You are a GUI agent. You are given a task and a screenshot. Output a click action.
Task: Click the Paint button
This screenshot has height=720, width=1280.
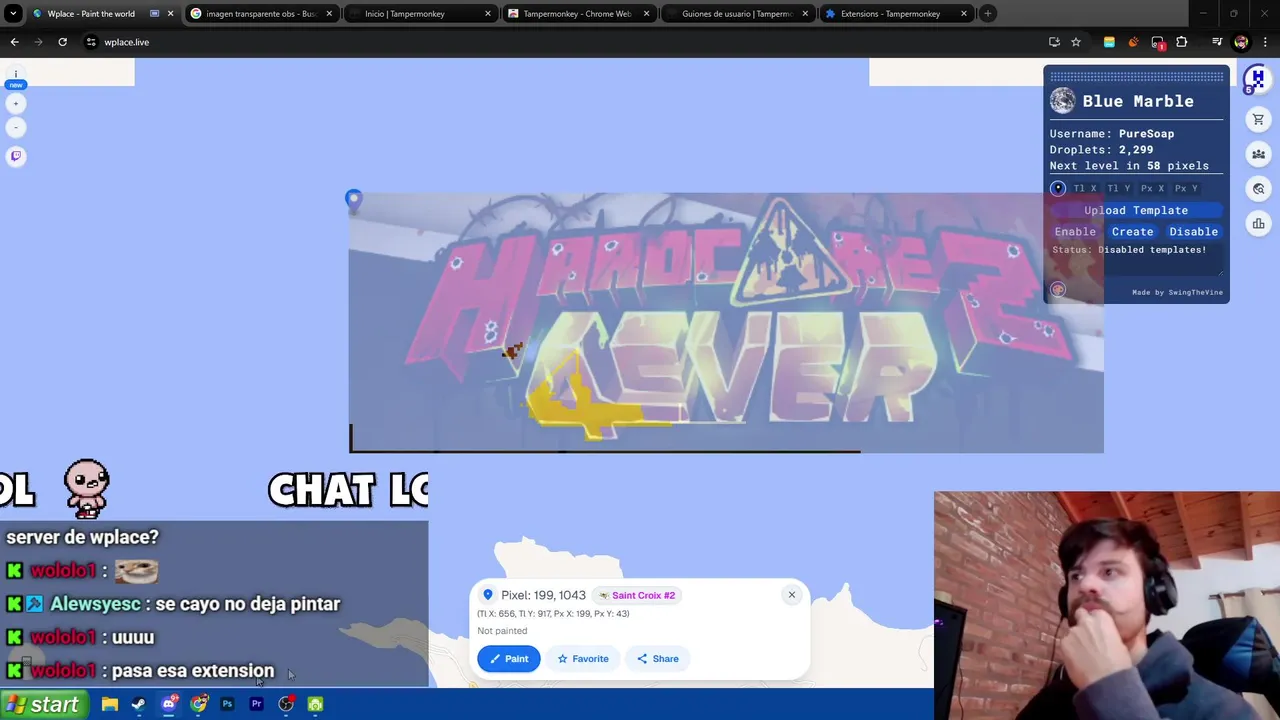pos(508,659)
